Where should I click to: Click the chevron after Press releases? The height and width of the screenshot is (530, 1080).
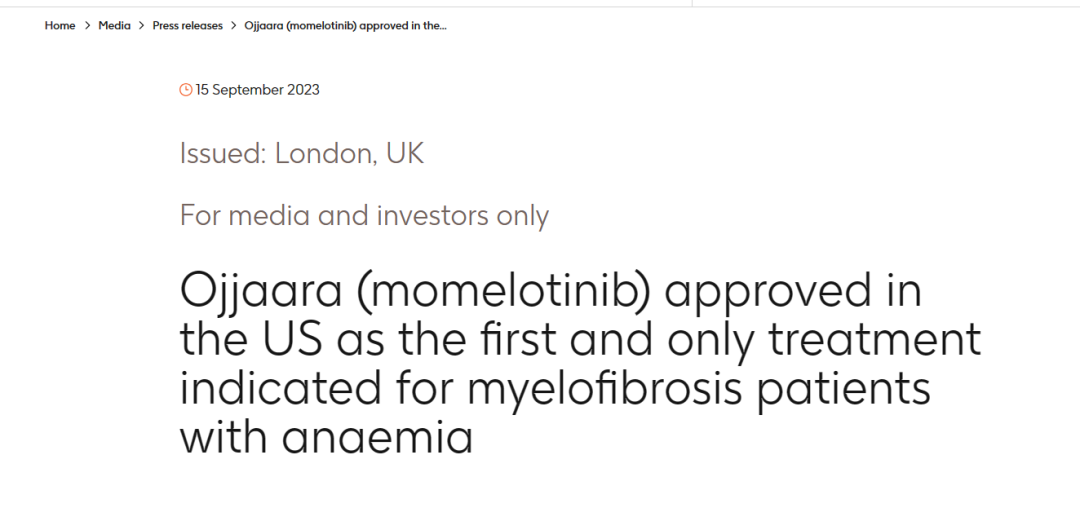coord(234,26)
